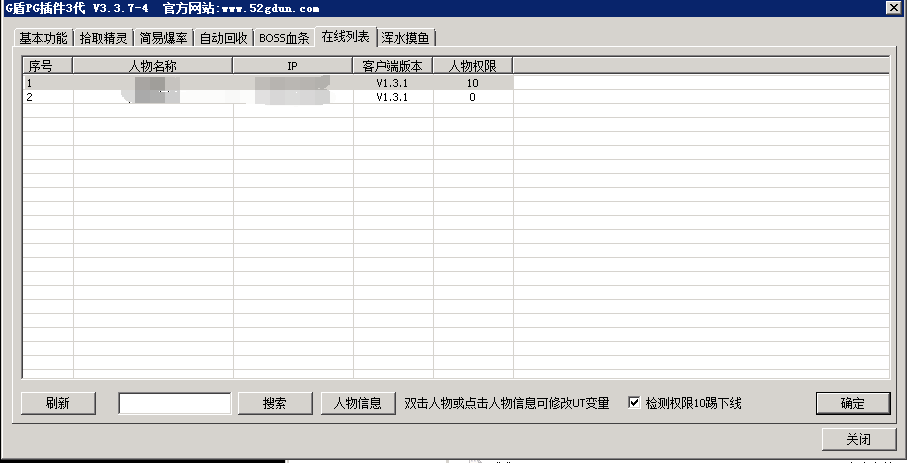Sort by the 客户端版本 column header
The height and width of the screenshot is (463, 907).
point(393,66)
